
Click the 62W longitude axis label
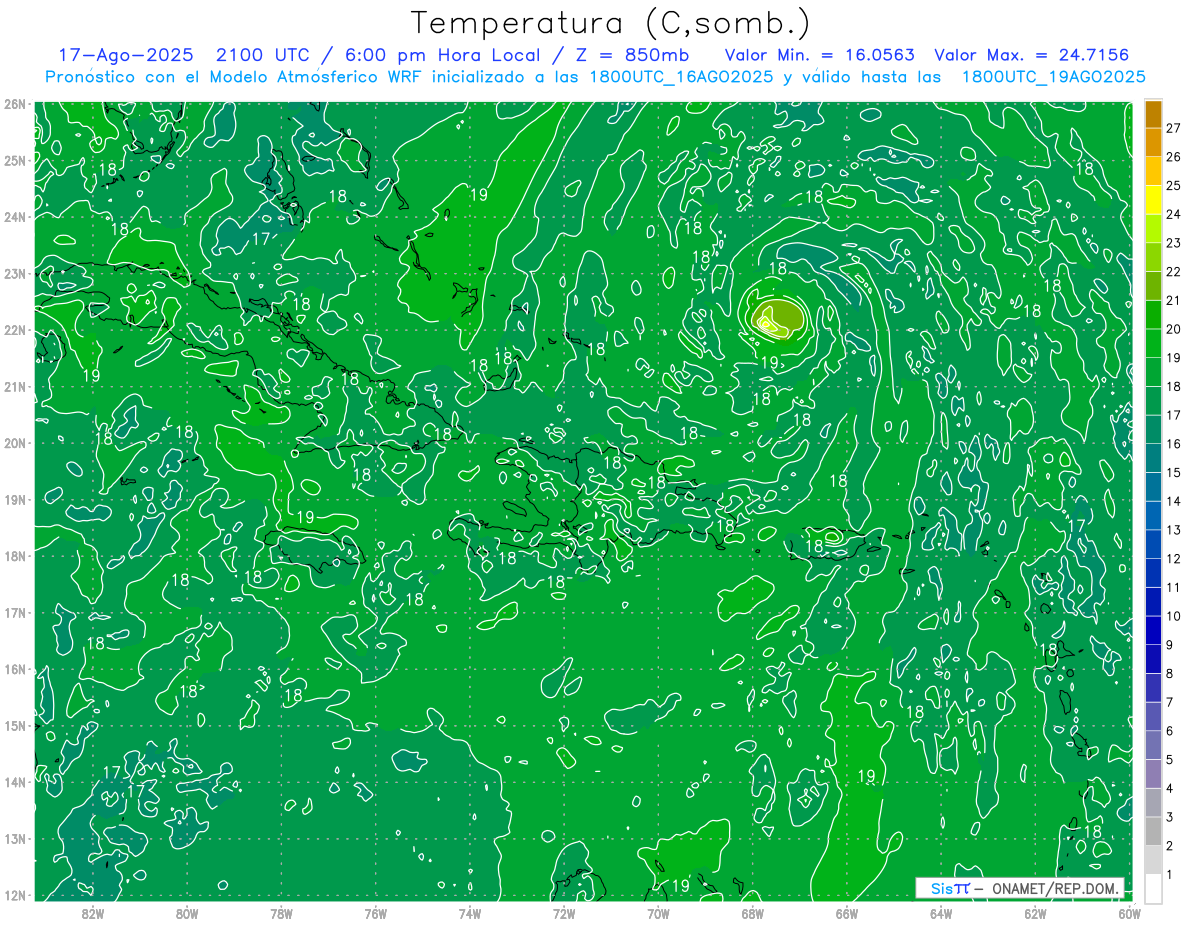click(1035, 913)
